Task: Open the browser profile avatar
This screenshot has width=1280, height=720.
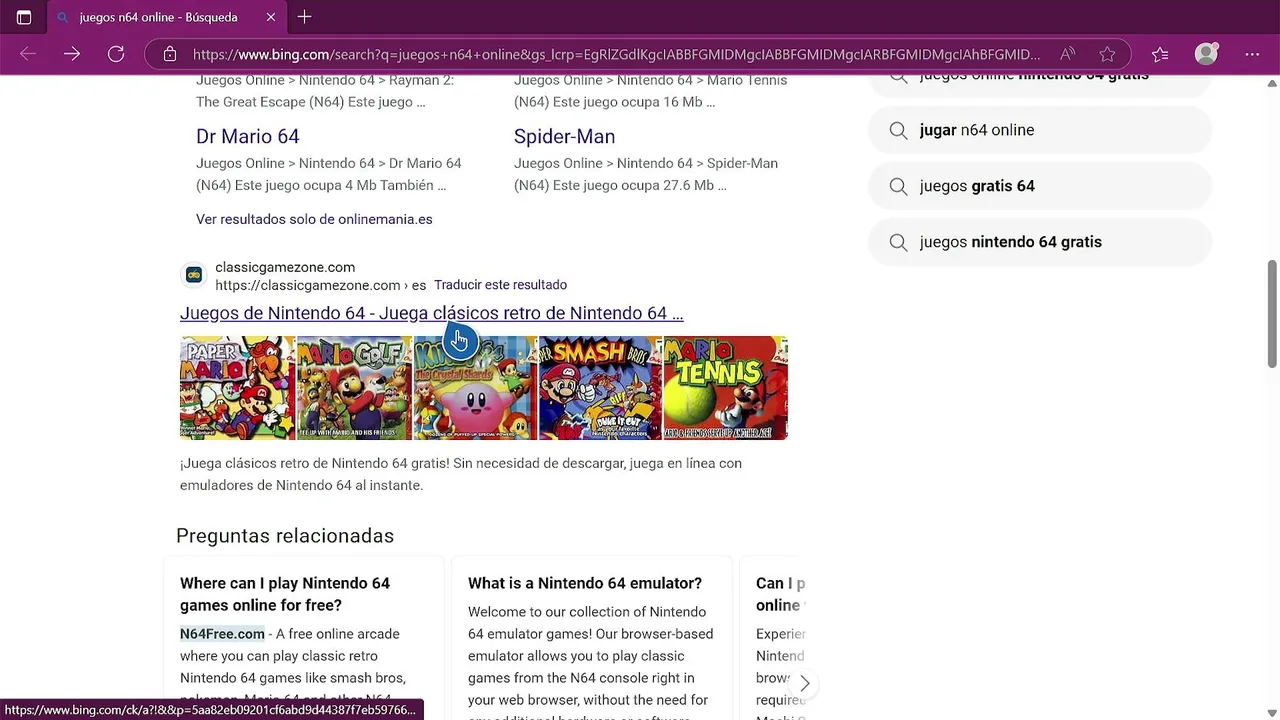Action: point(1207,54)
